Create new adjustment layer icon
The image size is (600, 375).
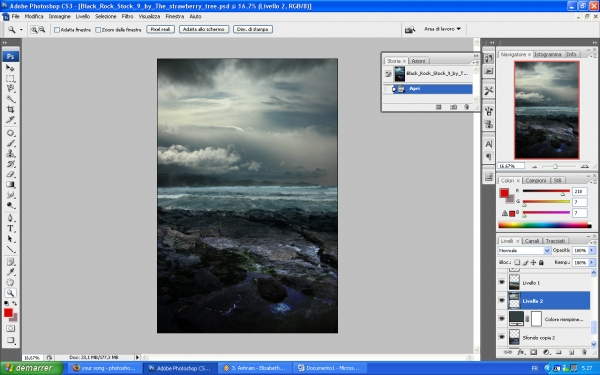click(x=546, y=352)
